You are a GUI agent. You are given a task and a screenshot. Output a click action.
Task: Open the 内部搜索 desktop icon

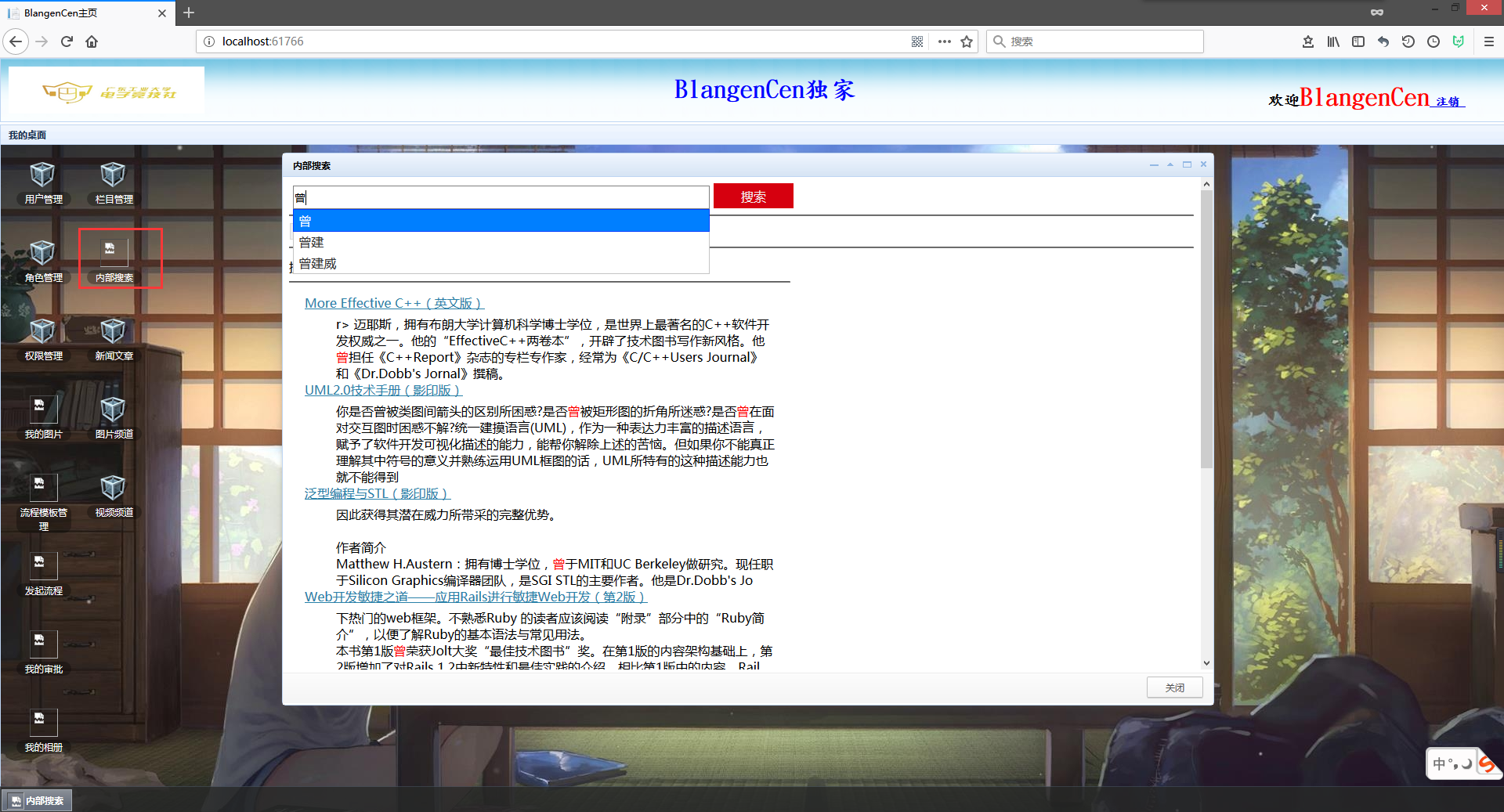pos(114,261)
